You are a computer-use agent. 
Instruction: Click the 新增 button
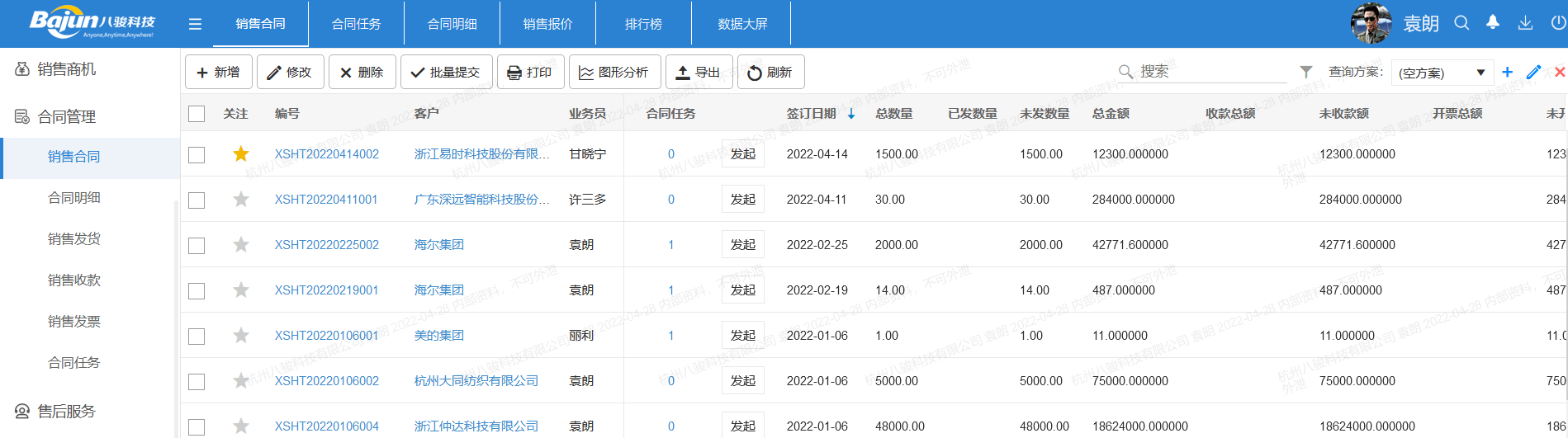click(x=218, y=73)
